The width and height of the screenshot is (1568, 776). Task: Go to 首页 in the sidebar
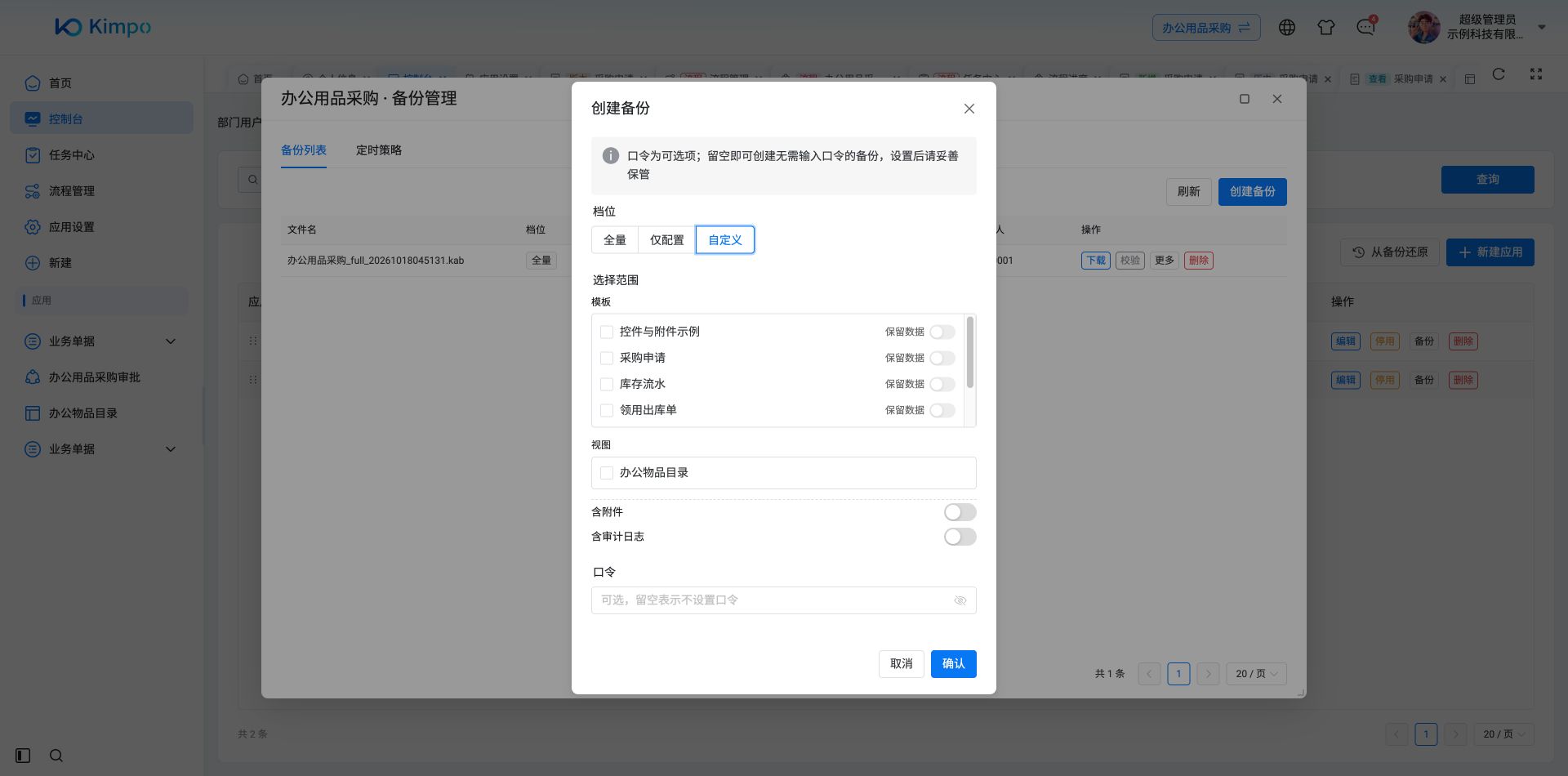[101, 83]
